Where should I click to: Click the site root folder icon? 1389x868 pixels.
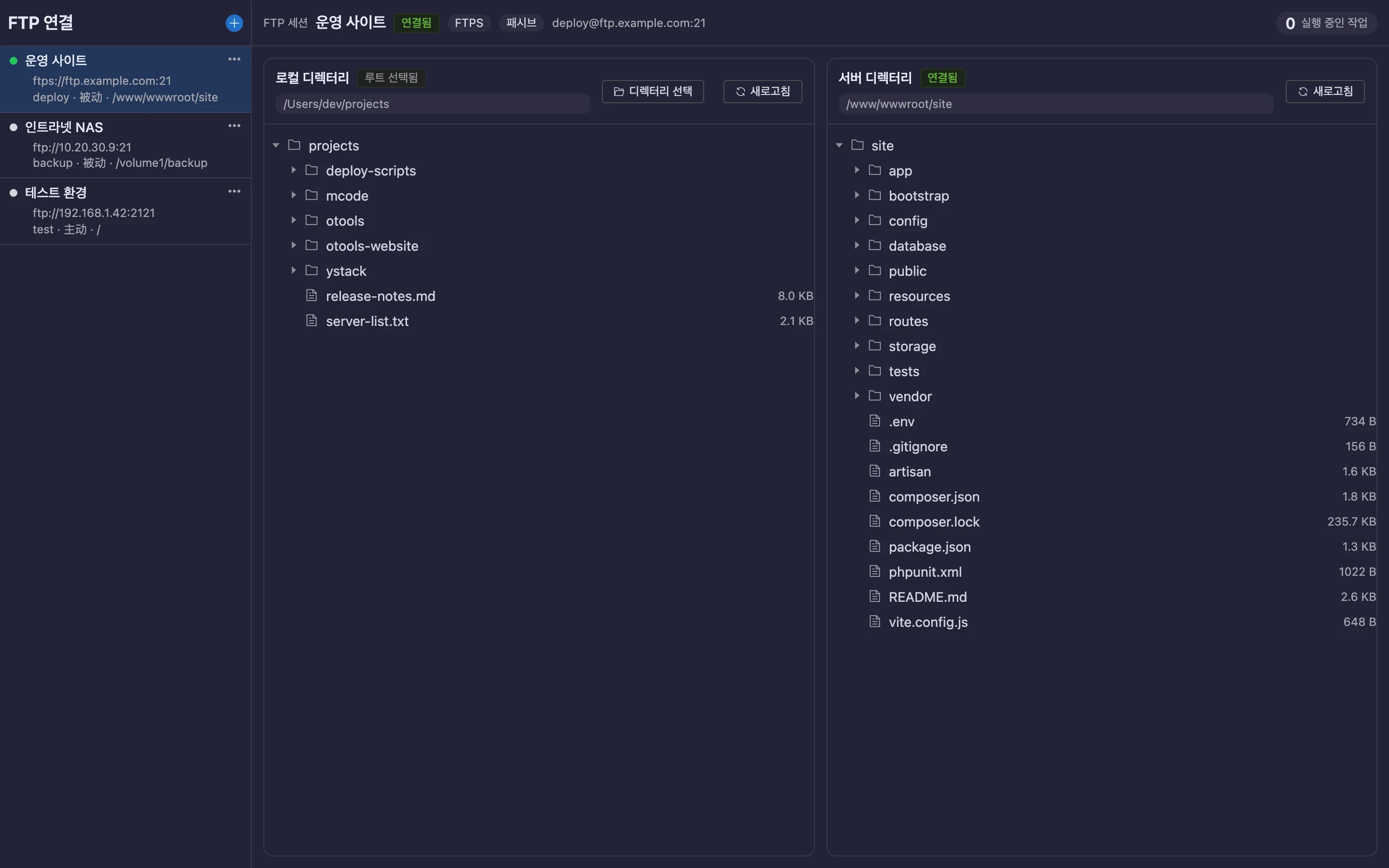tap(858, 145)
